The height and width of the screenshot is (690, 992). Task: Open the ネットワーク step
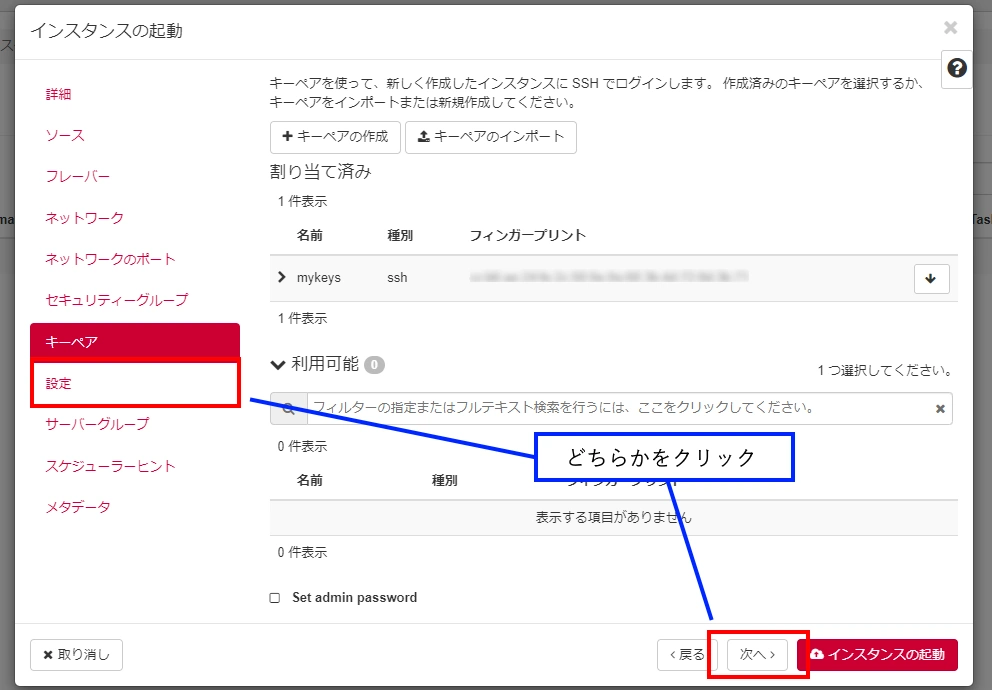pos(84,217)
